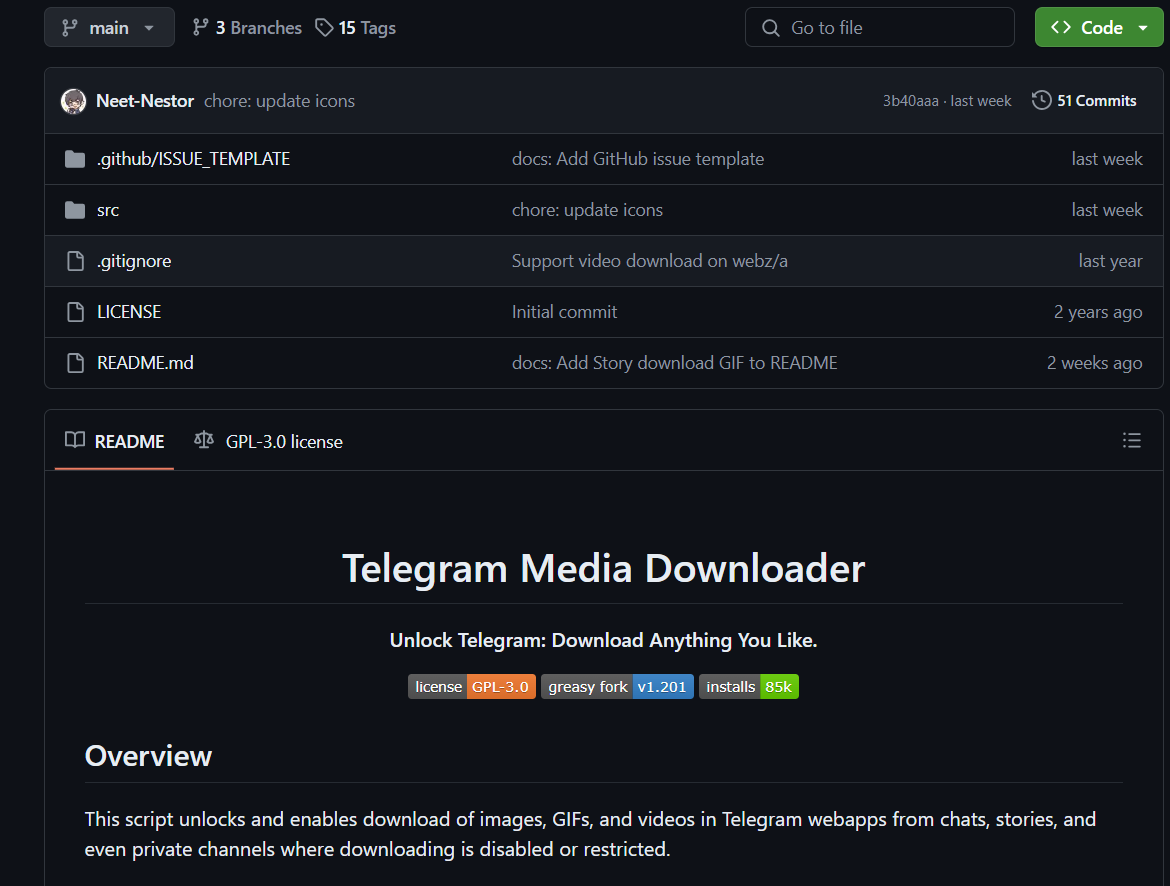Viewport: 1170px width, 886px height.
Task: Click inside the Go to file search box
Action: pos(880,27)
